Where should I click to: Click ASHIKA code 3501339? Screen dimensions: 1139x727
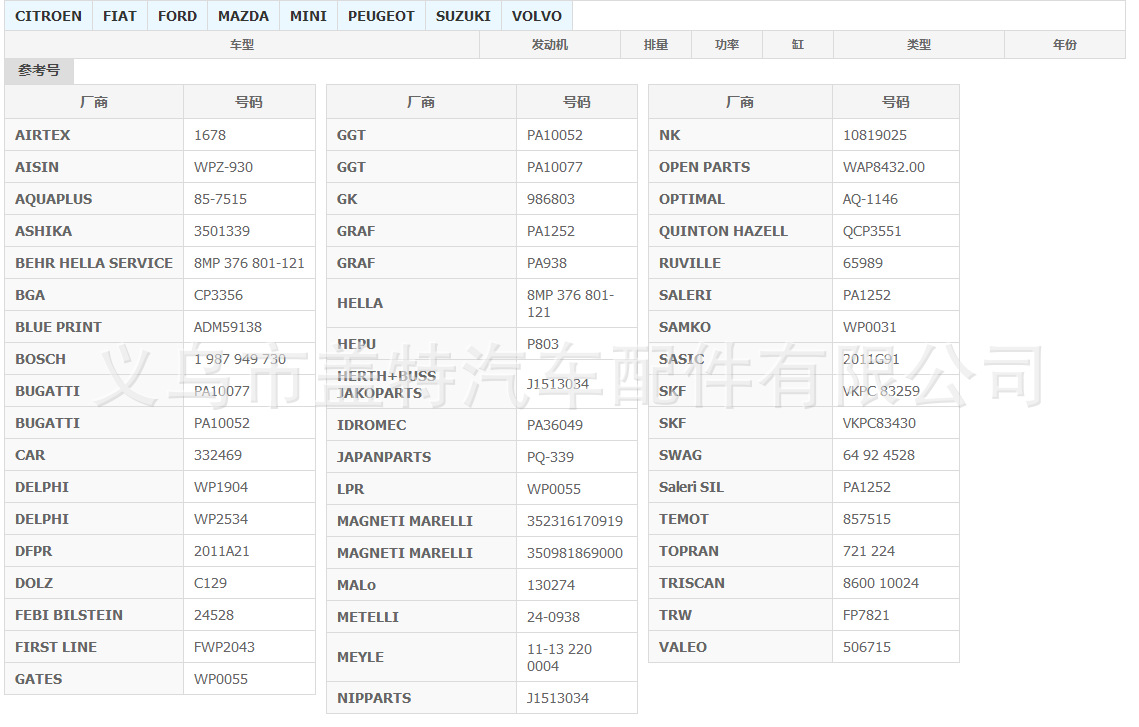[x=249, y=231]
